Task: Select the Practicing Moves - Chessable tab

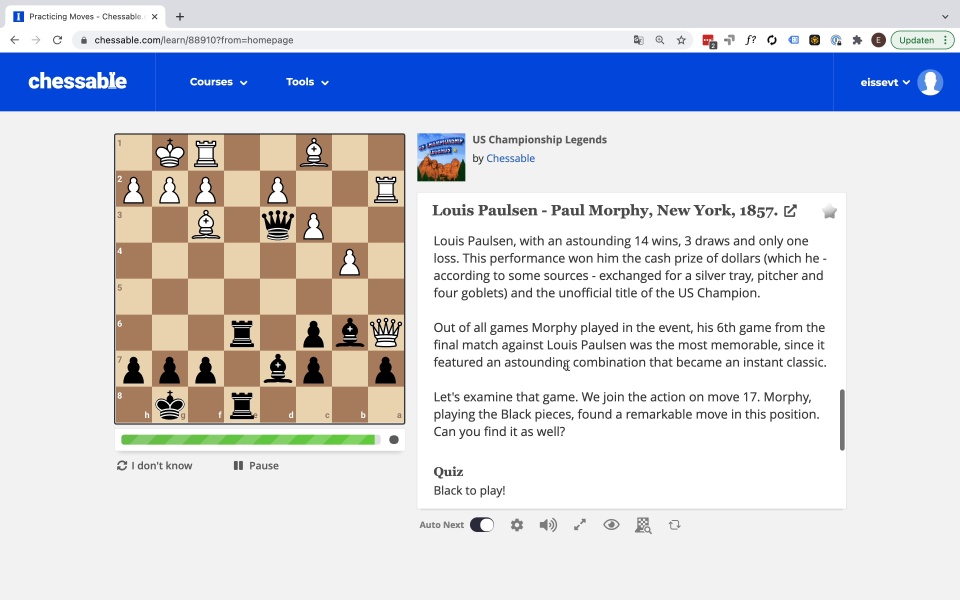Action: coord(84,17)
